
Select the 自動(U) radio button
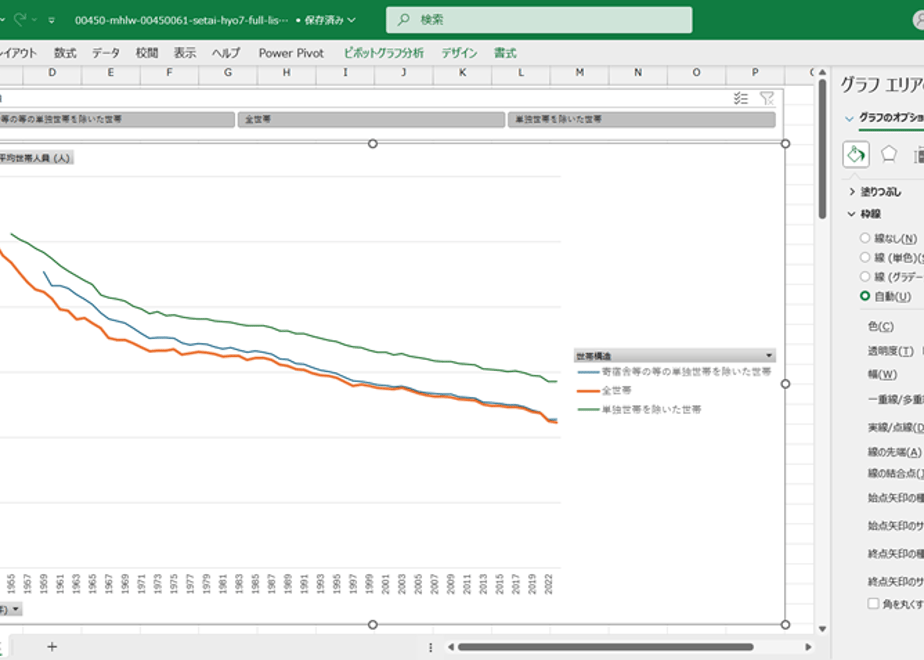pos(864,296)
